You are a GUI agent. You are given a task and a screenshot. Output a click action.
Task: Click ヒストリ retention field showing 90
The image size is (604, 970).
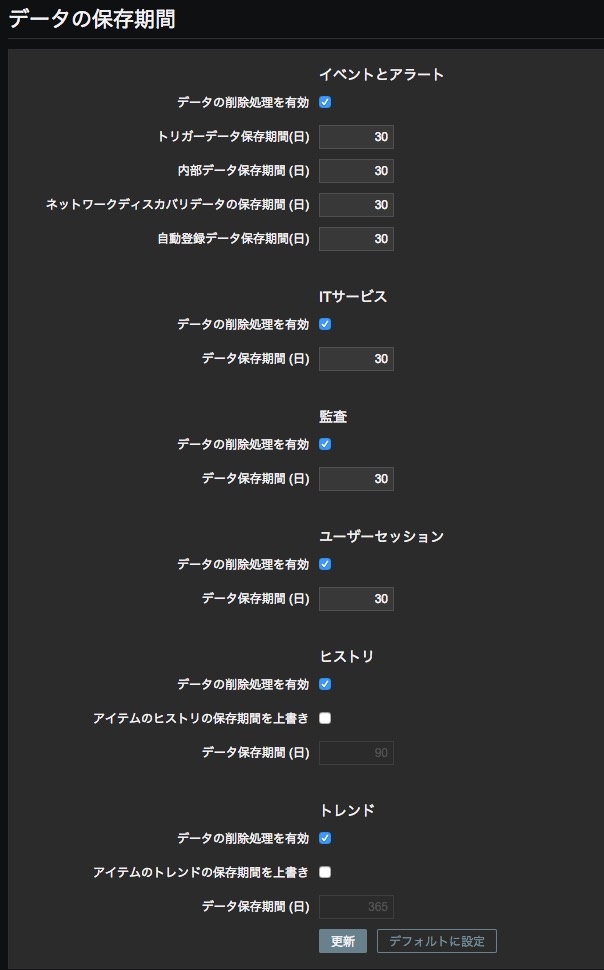(x=356, y=753)
